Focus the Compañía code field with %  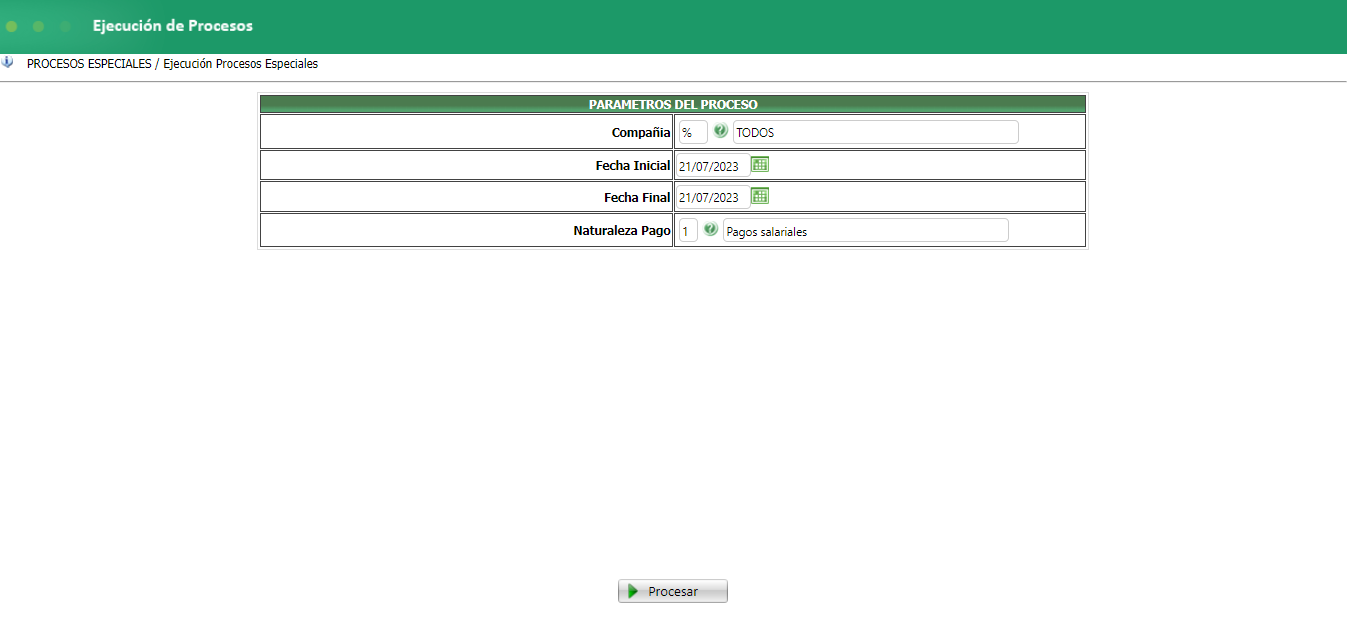[692, 132]
